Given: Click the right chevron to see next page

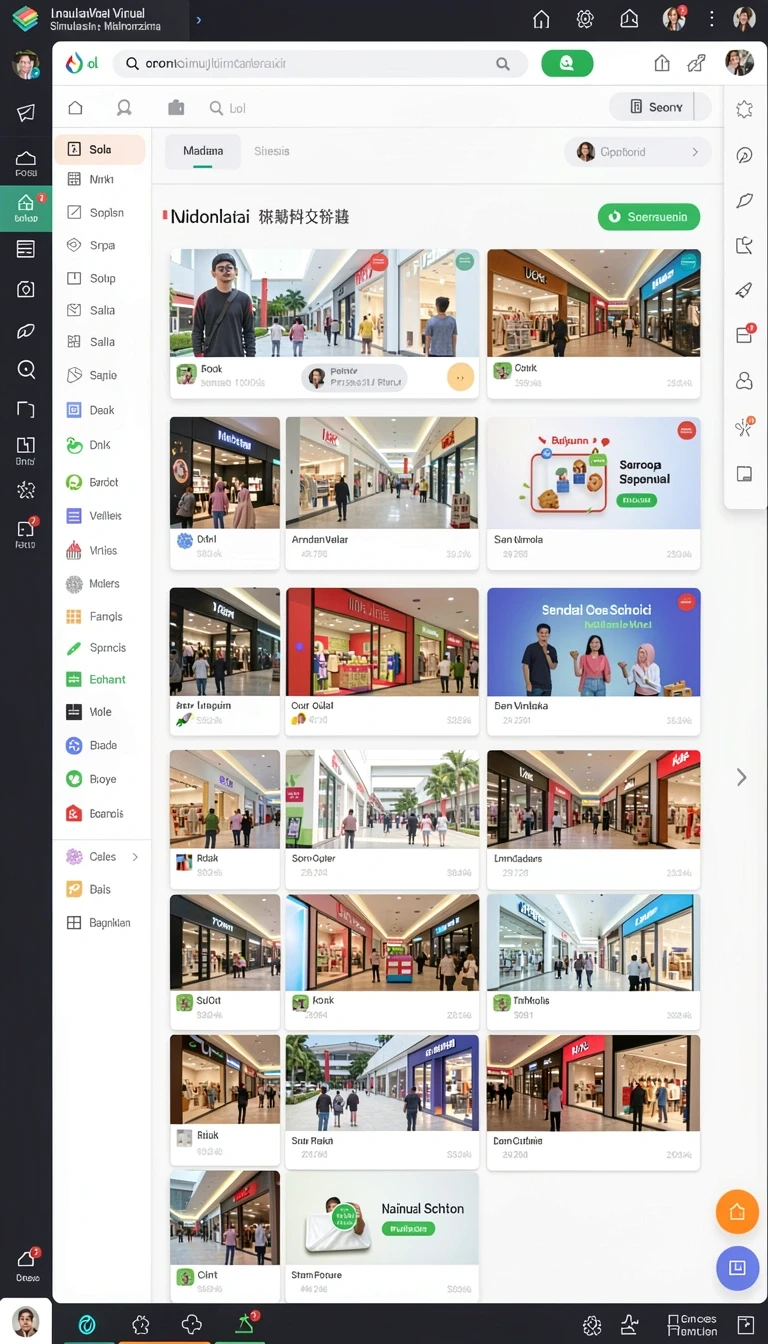Looking at the screenshot, I should coord(741,777).
